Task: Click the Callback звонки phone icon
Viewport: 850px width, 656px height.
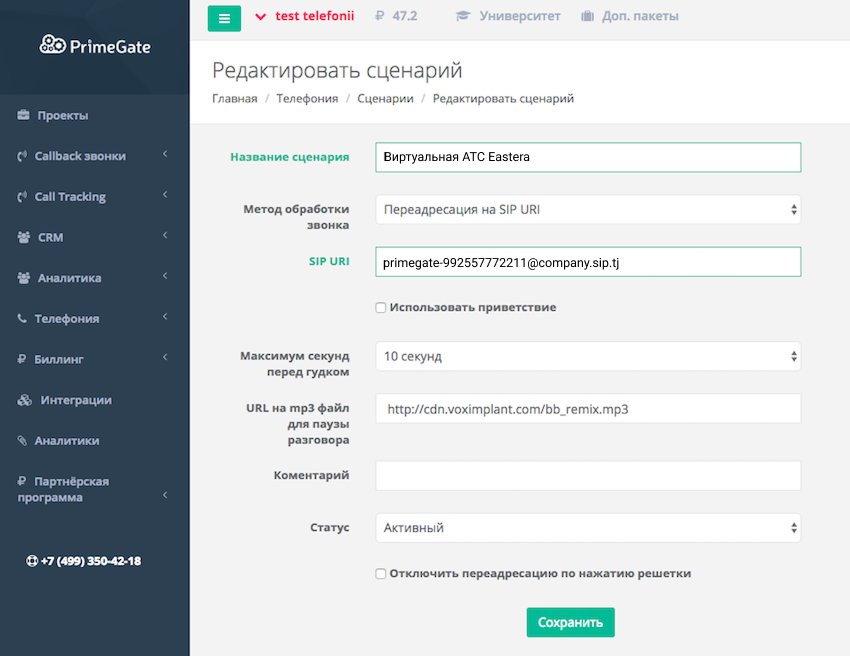Action: point(22,156)
